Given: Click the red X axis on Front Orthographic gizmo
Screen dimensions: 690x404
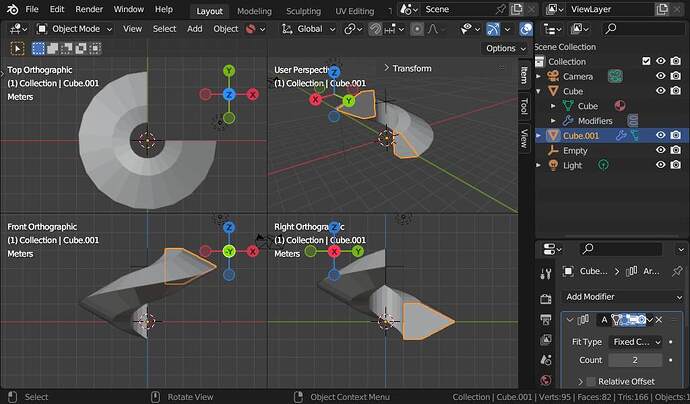Looking at the screenshot, I should pyautogui.click(x=253, y=251).
